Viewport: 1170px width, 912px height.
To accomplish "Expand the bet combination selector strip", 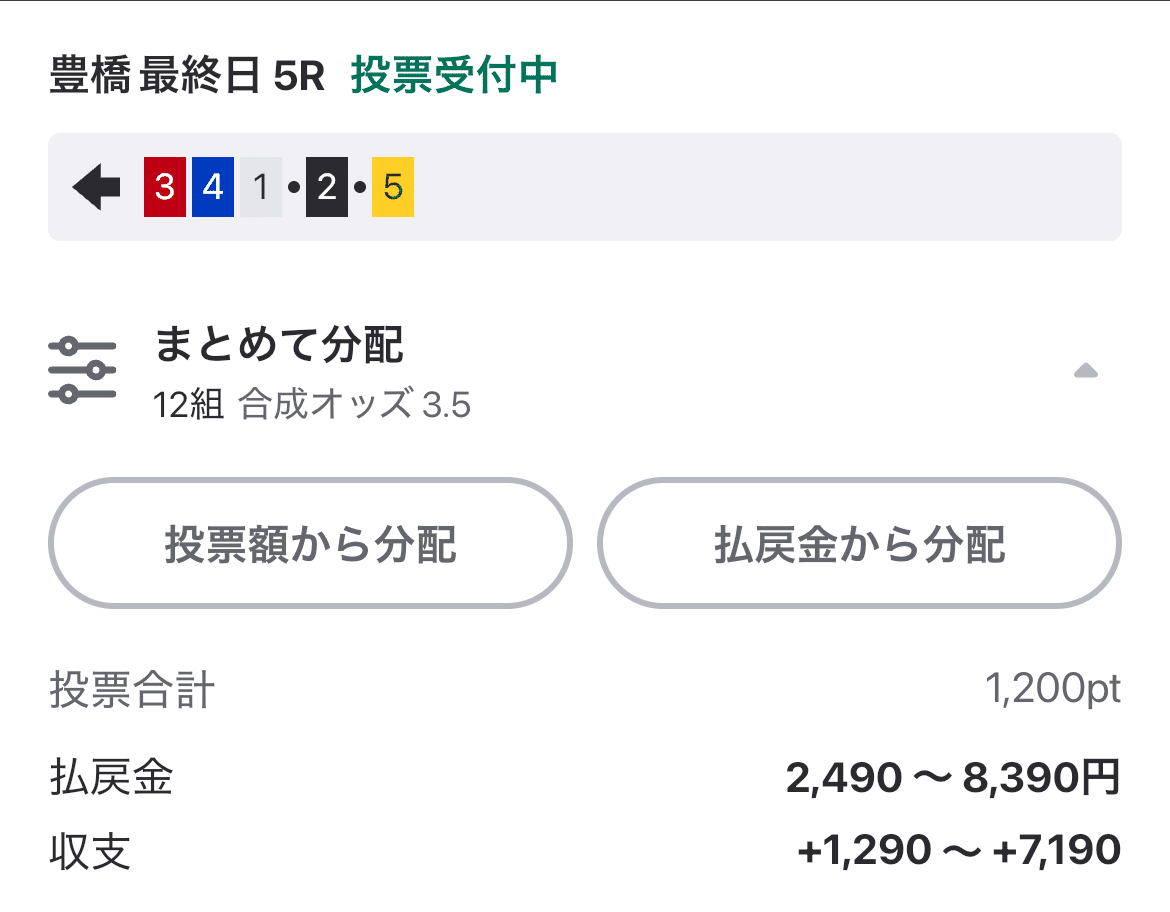I will pyautogui.click(x=585, y=185).
